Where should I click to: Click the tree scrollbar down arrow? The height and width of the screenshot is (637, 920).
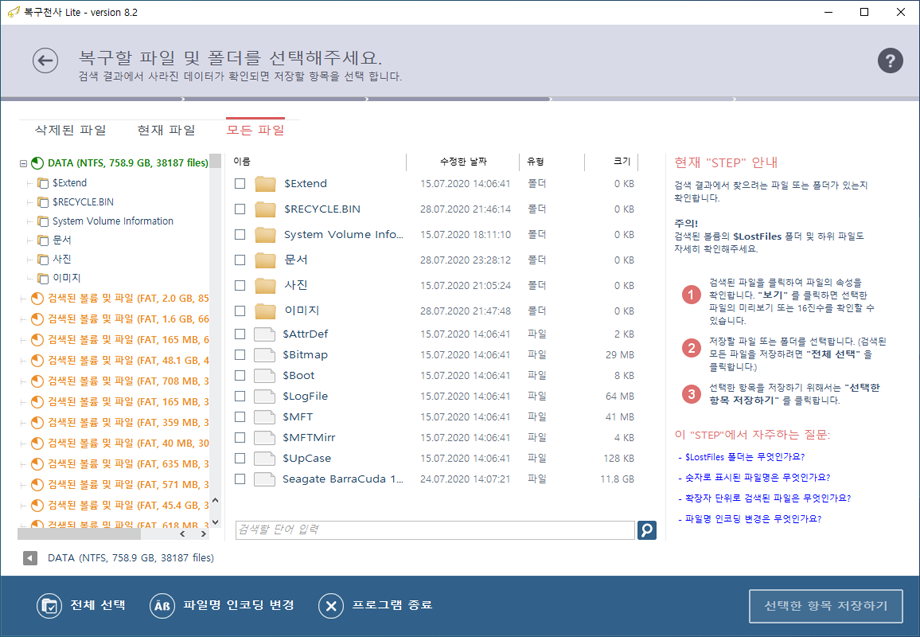pyautogui.click(x=215, y=522)
